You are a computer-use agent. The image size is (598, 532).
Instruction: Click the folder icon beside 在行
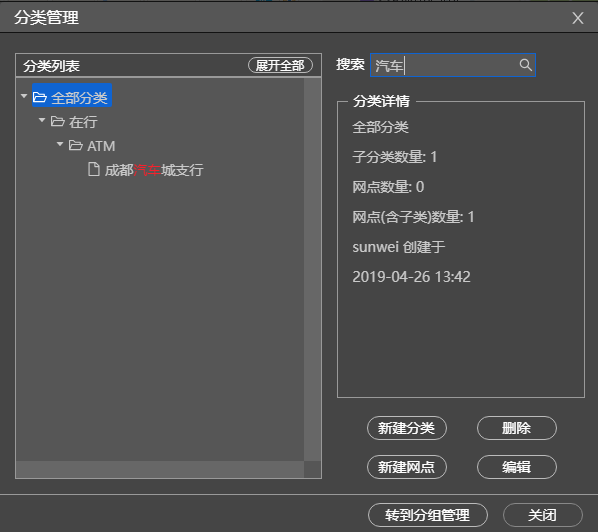58,121
